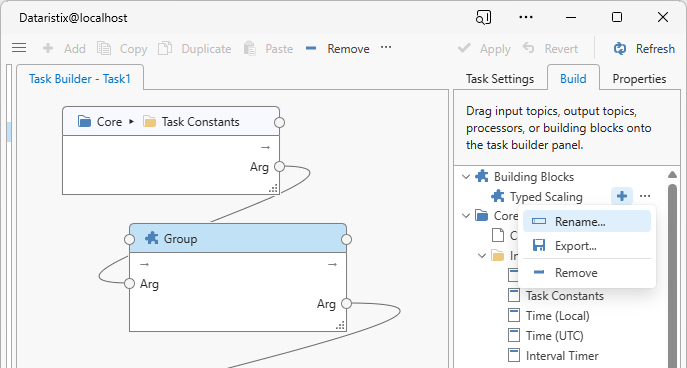Viewport: 687px width, 368px height.
Task: Open the hamburger menu icon
Action: (x=19, y=48)
